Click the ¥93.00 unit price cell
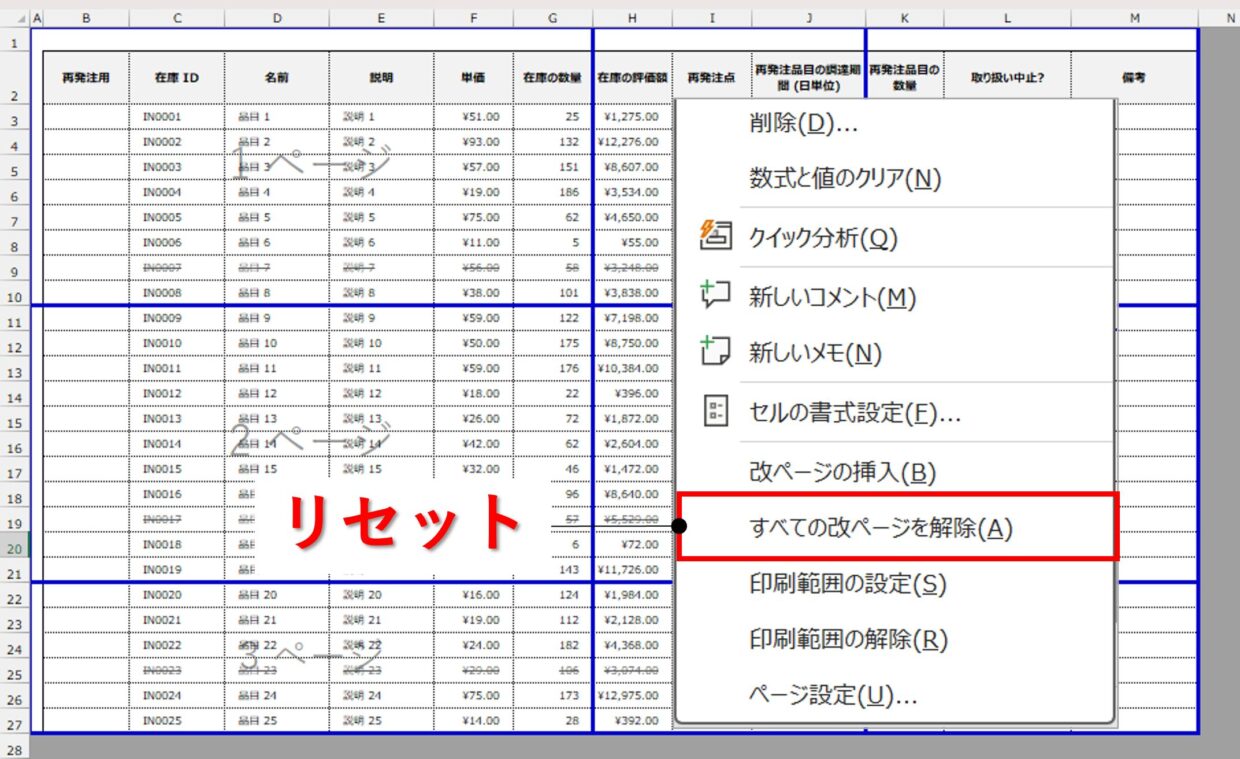 coord(474,142)
